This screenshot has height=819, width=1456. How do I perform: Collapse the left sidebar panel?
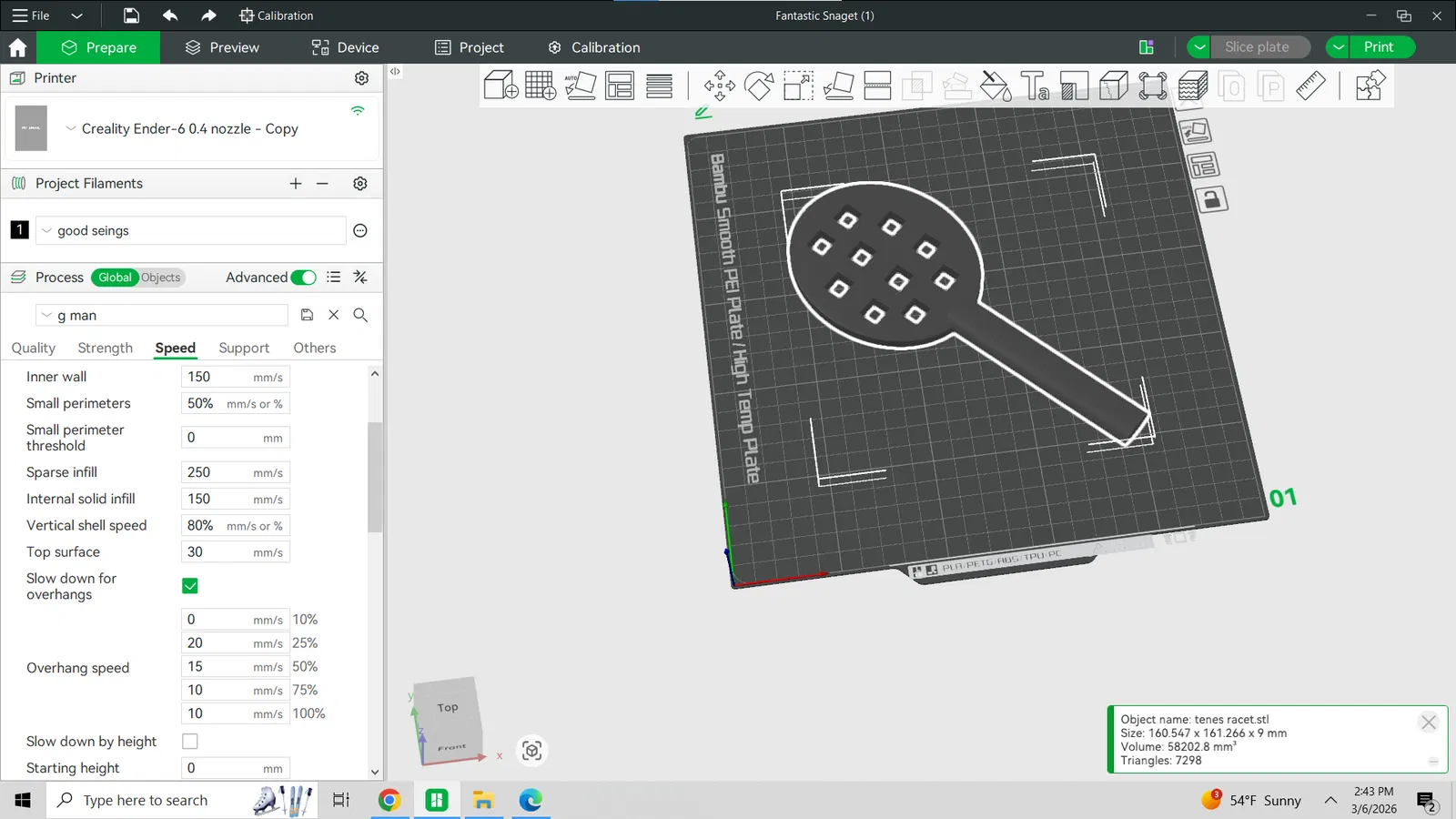[x=395, y=71]
